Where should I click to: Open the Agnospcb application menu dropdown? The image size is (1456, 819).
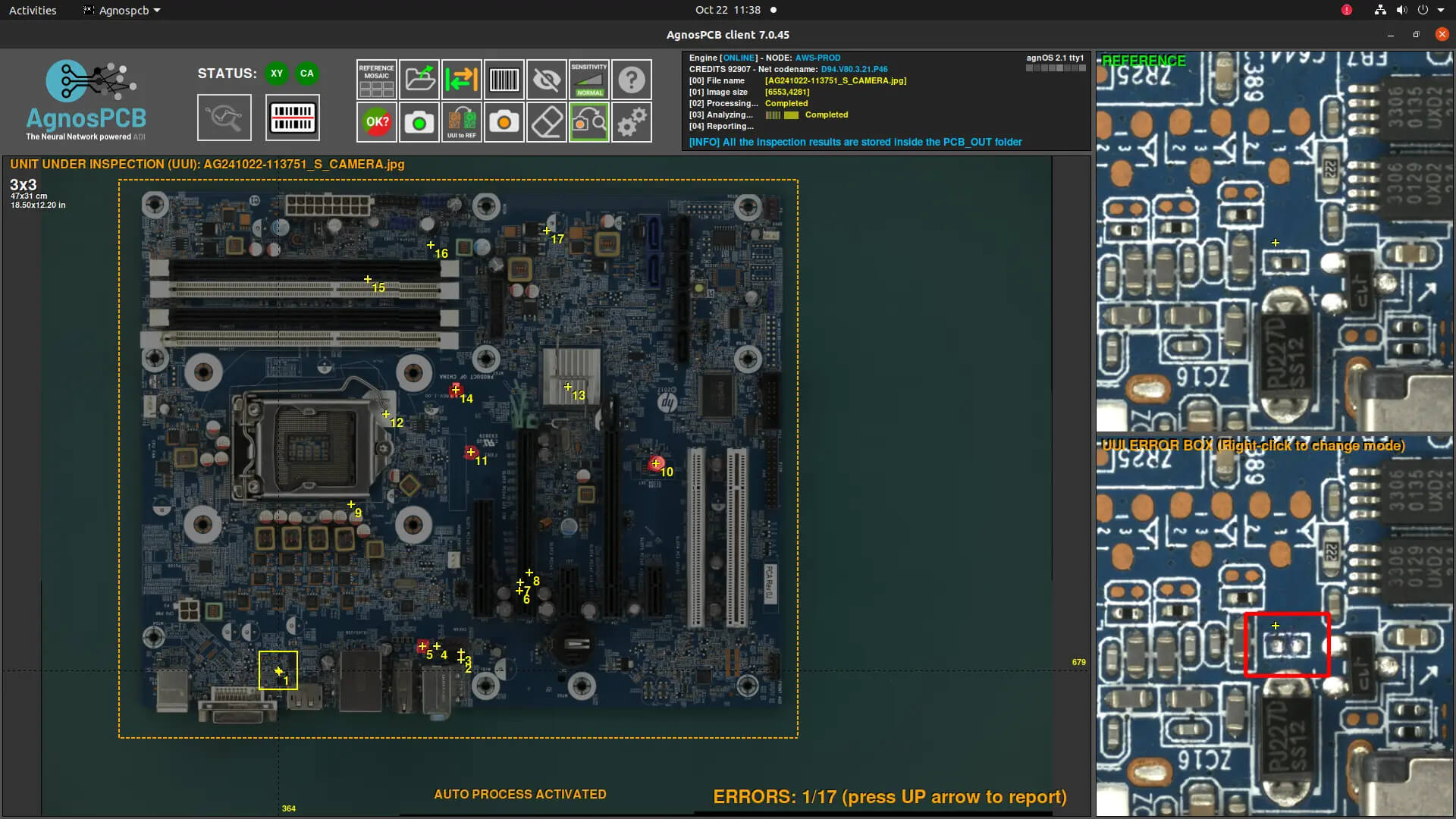[123, 11]
